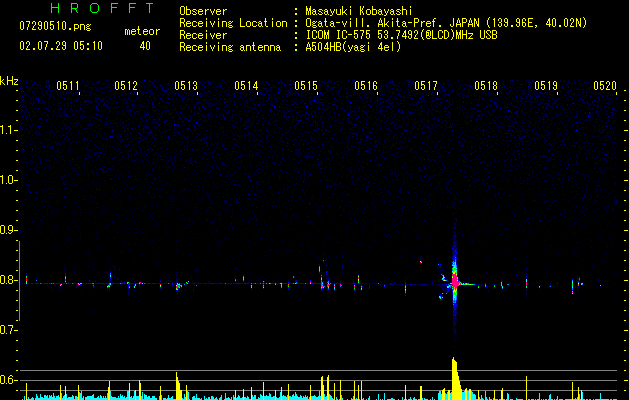Click the gray frequency range bar at left
629x400 pixels.
click(20, 280)
